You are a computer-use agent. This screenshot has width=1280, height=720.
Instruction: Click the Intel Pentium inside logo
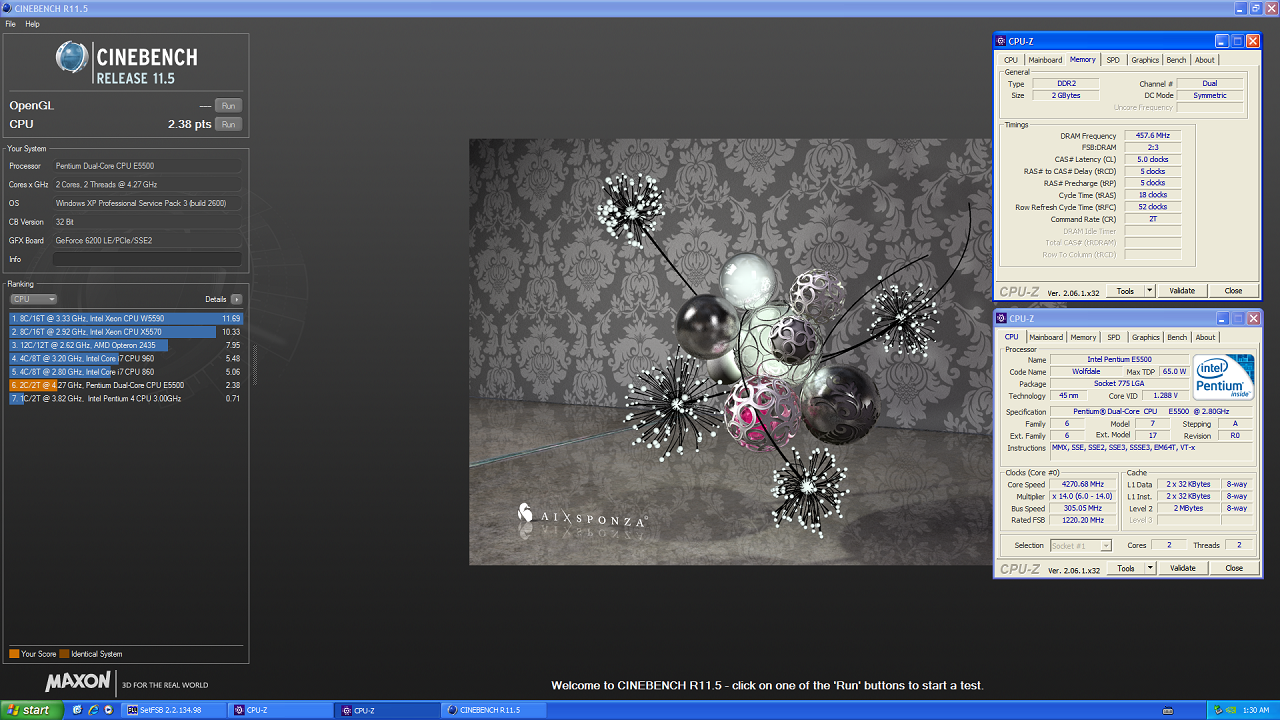[x=1224, y=377]
